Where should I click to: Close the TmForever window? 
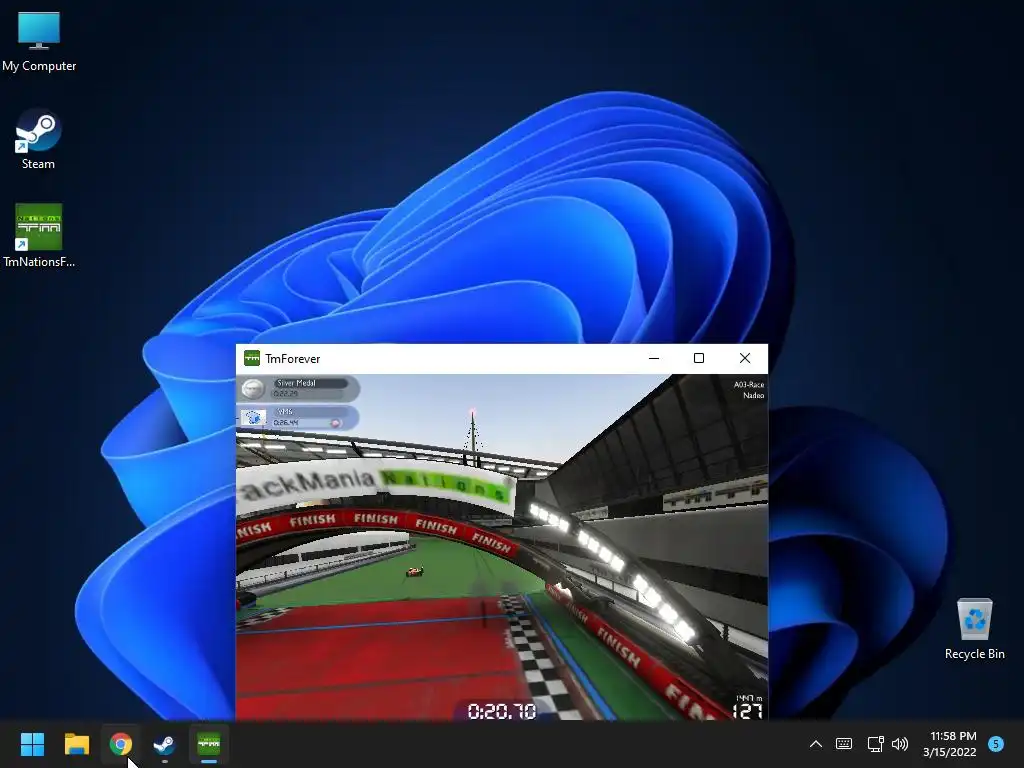pyautogui.click(x=744, y=358)
